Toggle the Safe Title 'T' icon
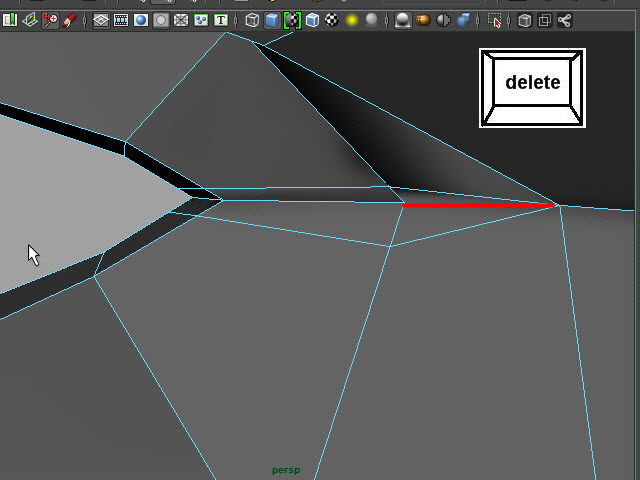 pos(221,20)
